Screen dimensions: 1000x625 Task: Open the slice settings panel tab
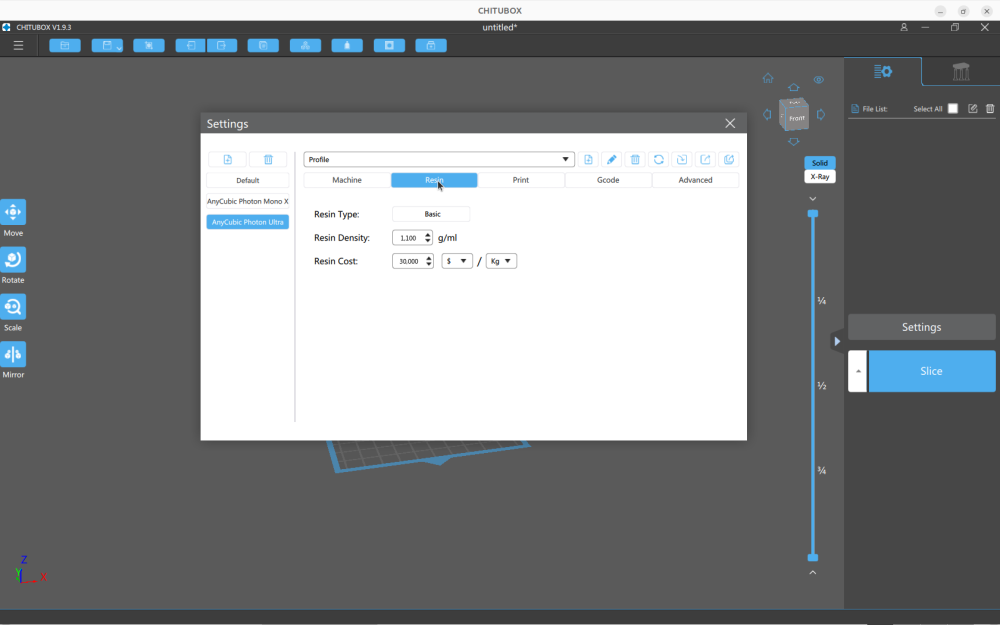[883, 71]
